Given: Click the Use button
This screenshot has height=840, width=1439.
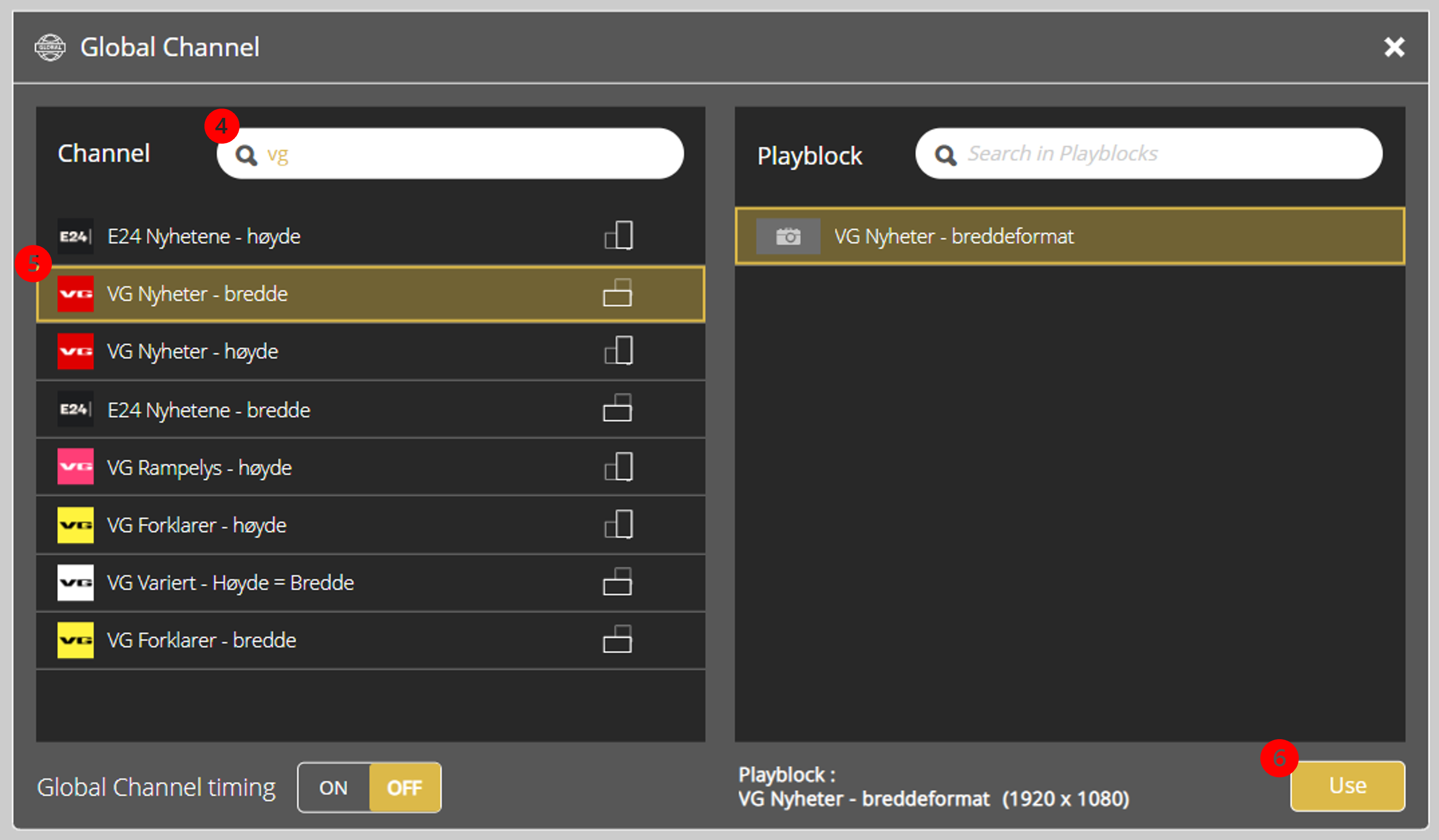Looking at the screenshot, I should point(1347,786).
